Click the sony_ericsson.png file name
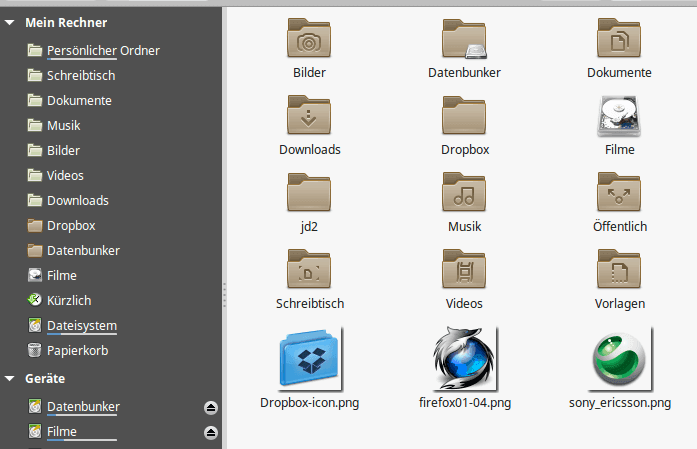 [620, 403]
